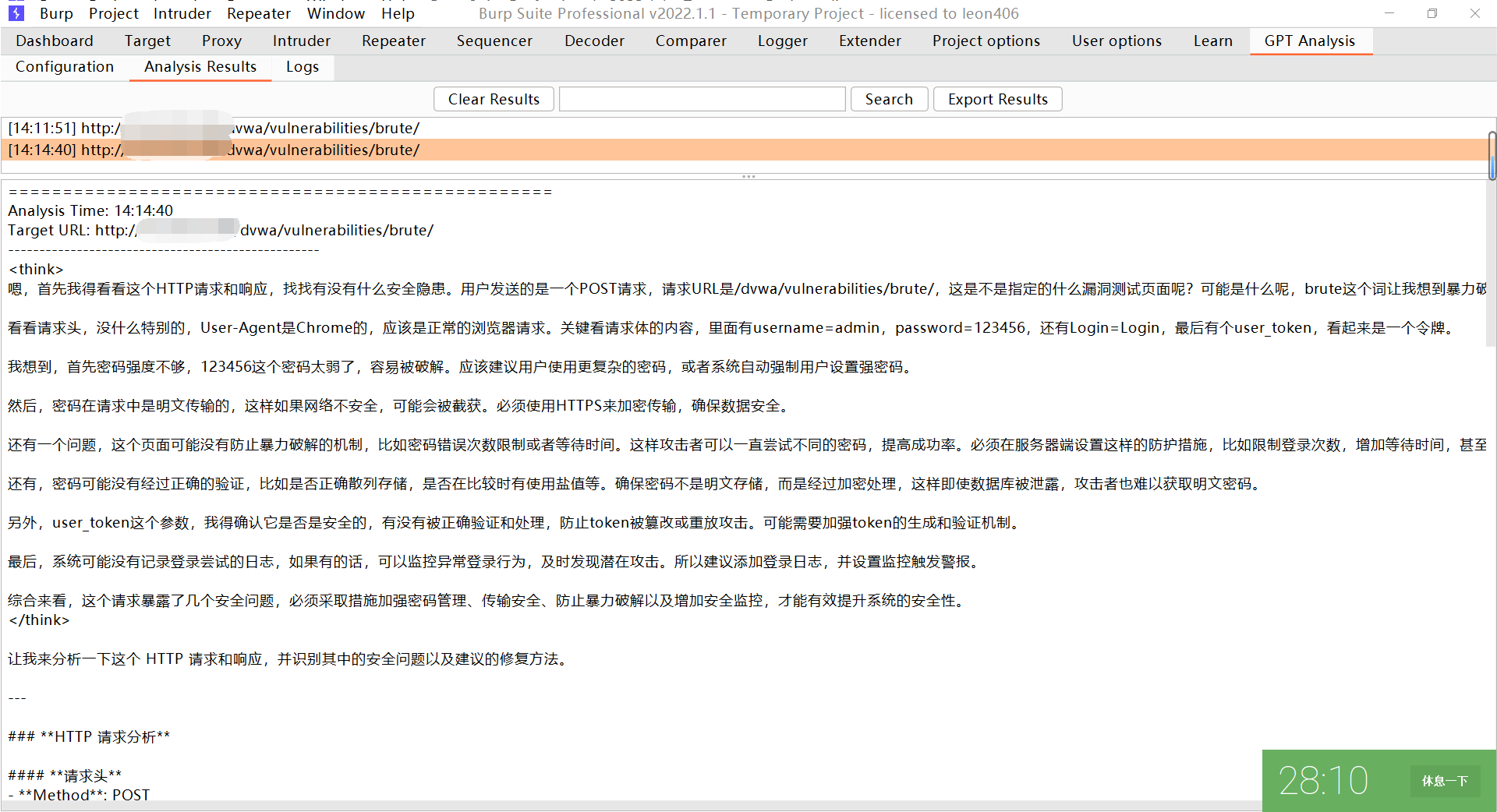
Task: Open the Burp menu
Action: point(56,13)
